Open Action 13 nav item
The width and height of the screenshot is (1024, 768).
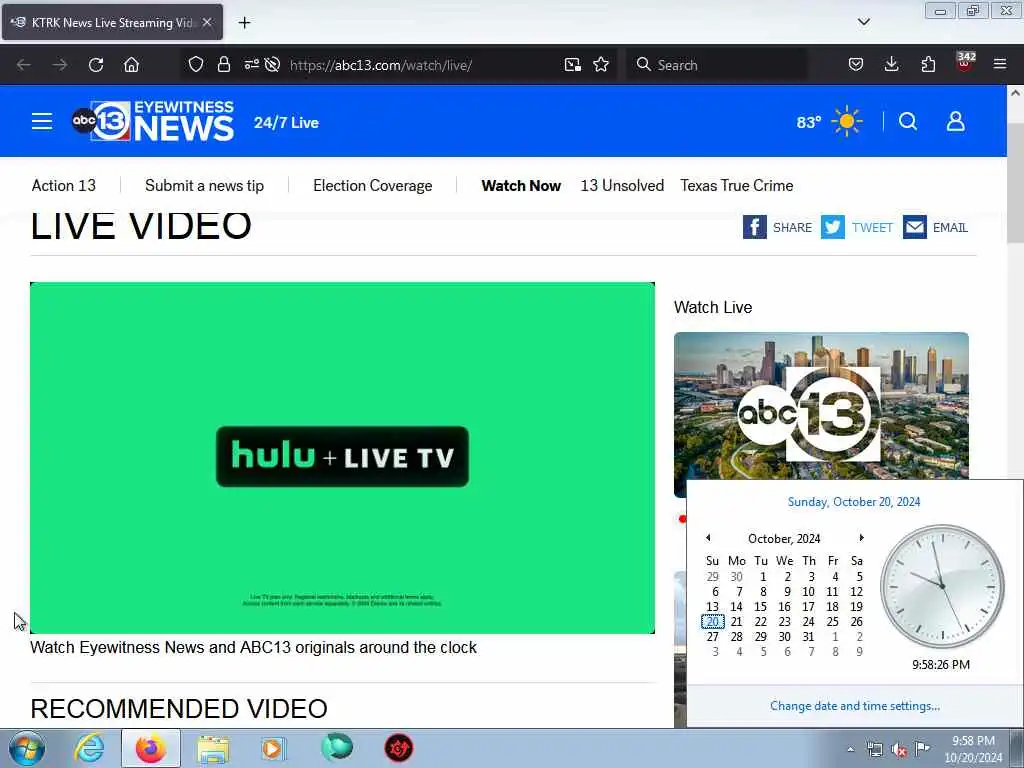tap(63, 185)
